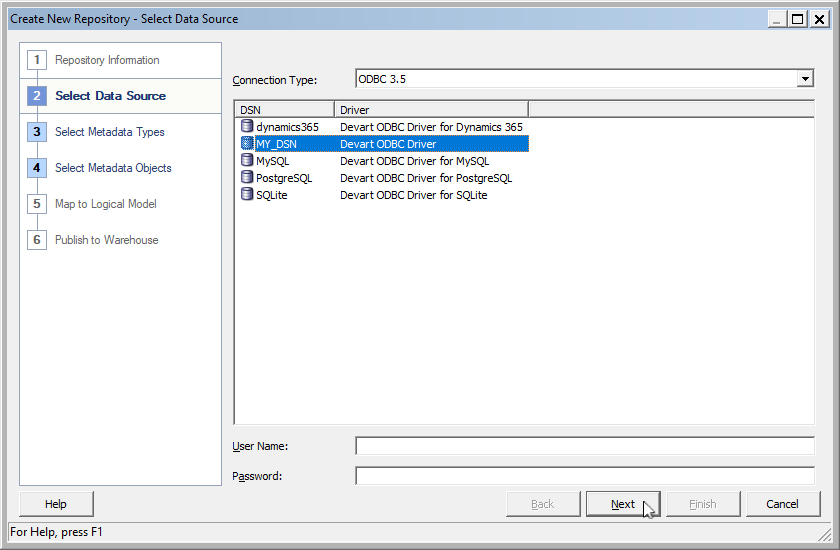The image size is (840, 550).
Task: Select the MySQL DSN entry
Action: [x=272, y=161]
